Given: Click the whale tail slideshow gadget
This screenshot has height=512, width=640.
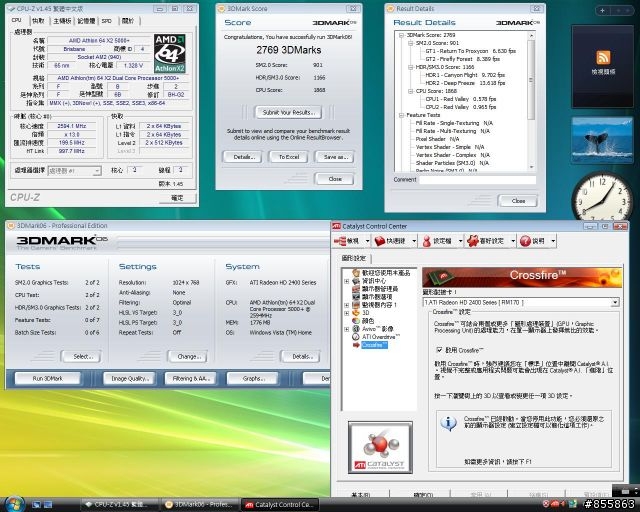Looking at the screenshot, I should coord(602,140).
